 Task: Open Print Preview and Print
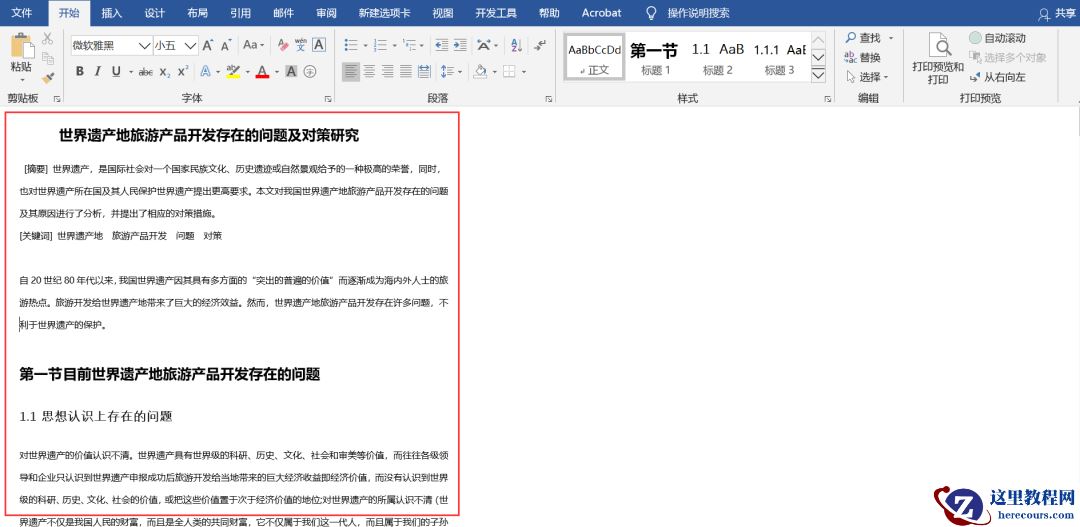click(938, 59)
